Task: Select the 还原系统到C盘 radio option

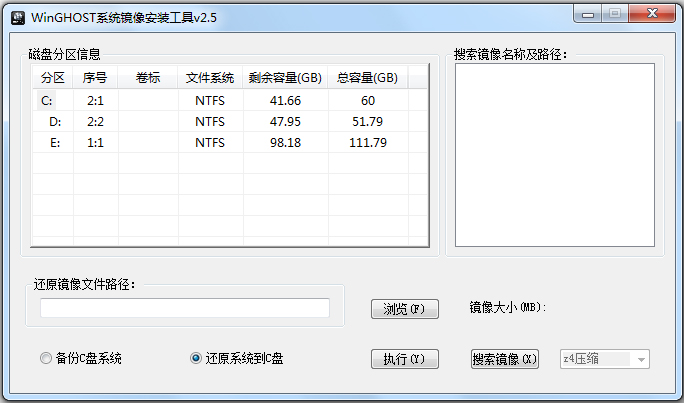Action: 237,358
